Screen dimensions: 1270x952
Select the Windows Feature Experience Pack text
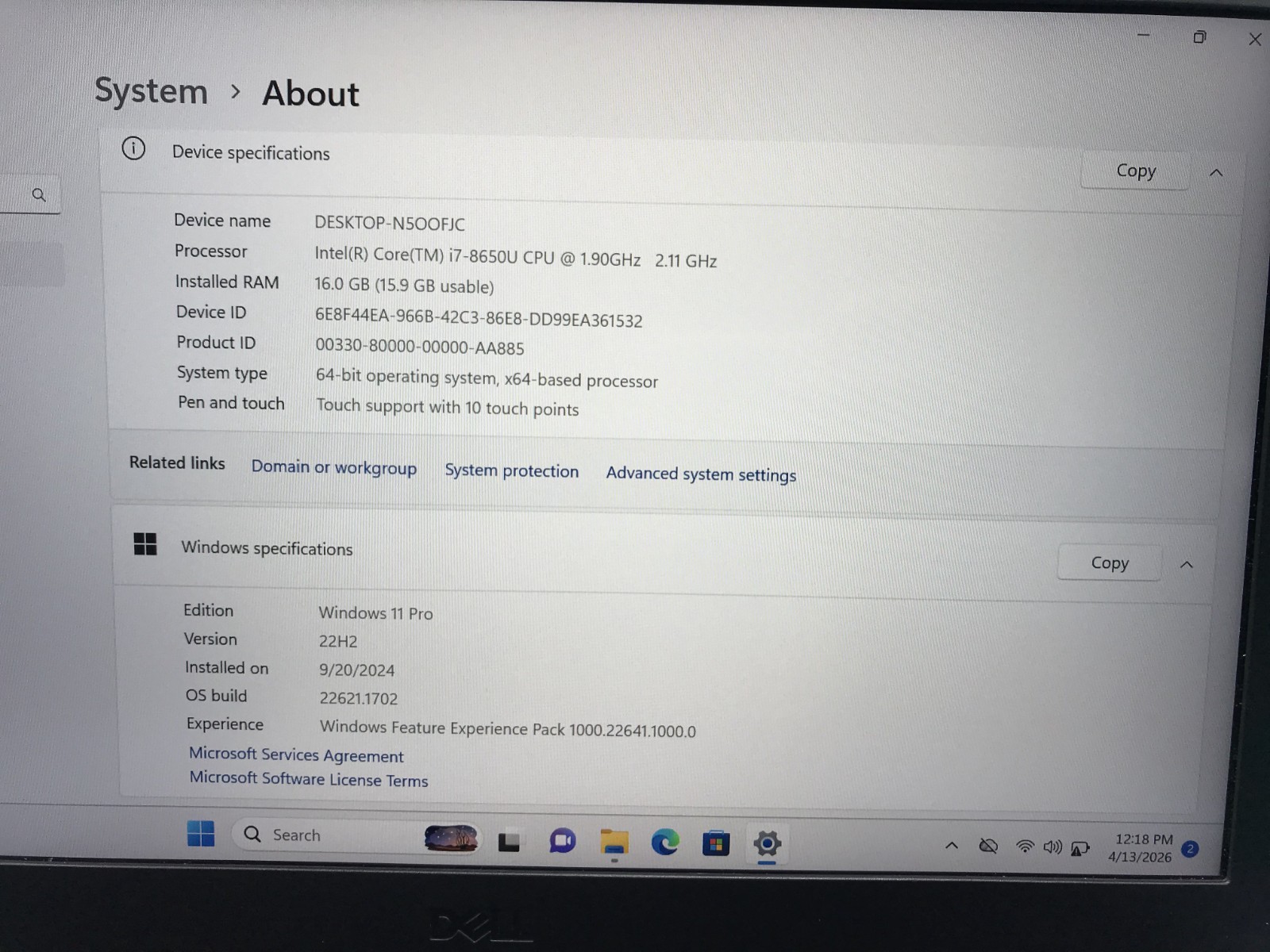tap(508, 729)
